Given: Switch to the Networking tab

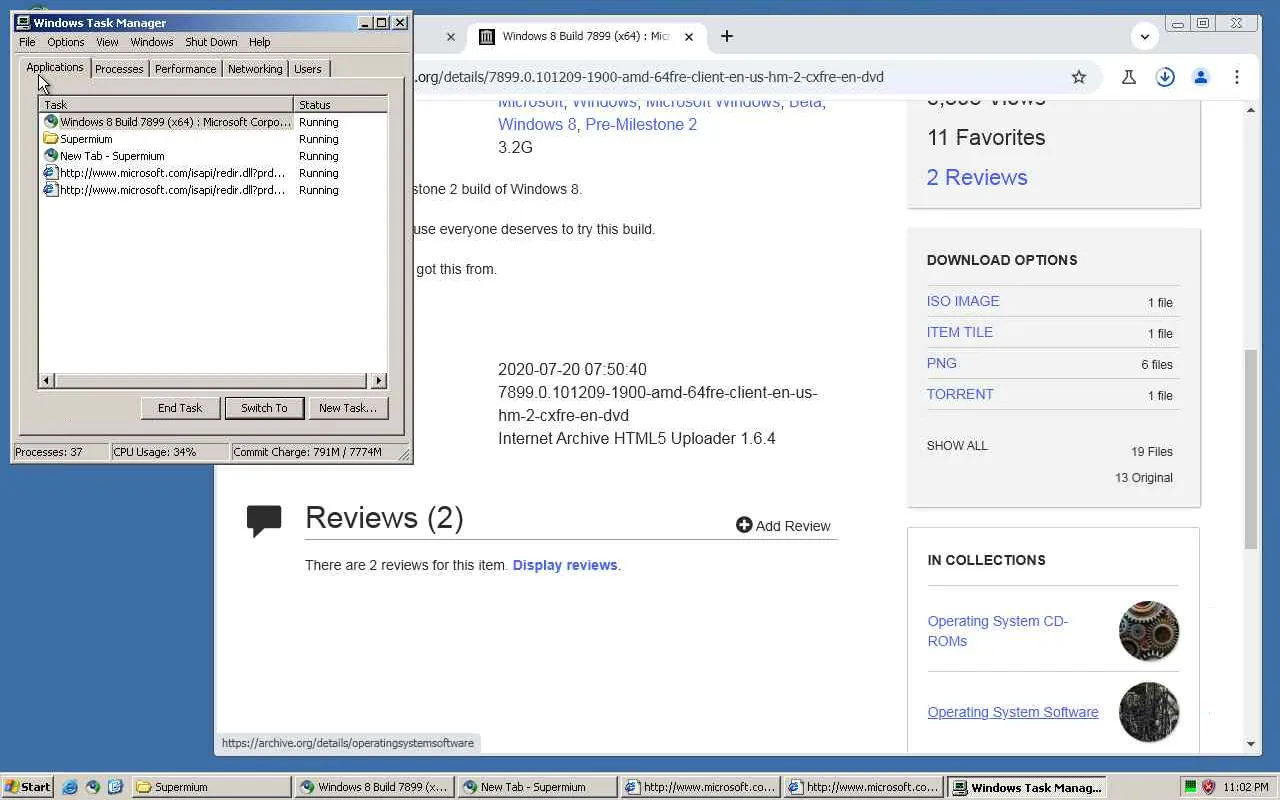Looking at the screenshot, I should (x=255, y=69).
